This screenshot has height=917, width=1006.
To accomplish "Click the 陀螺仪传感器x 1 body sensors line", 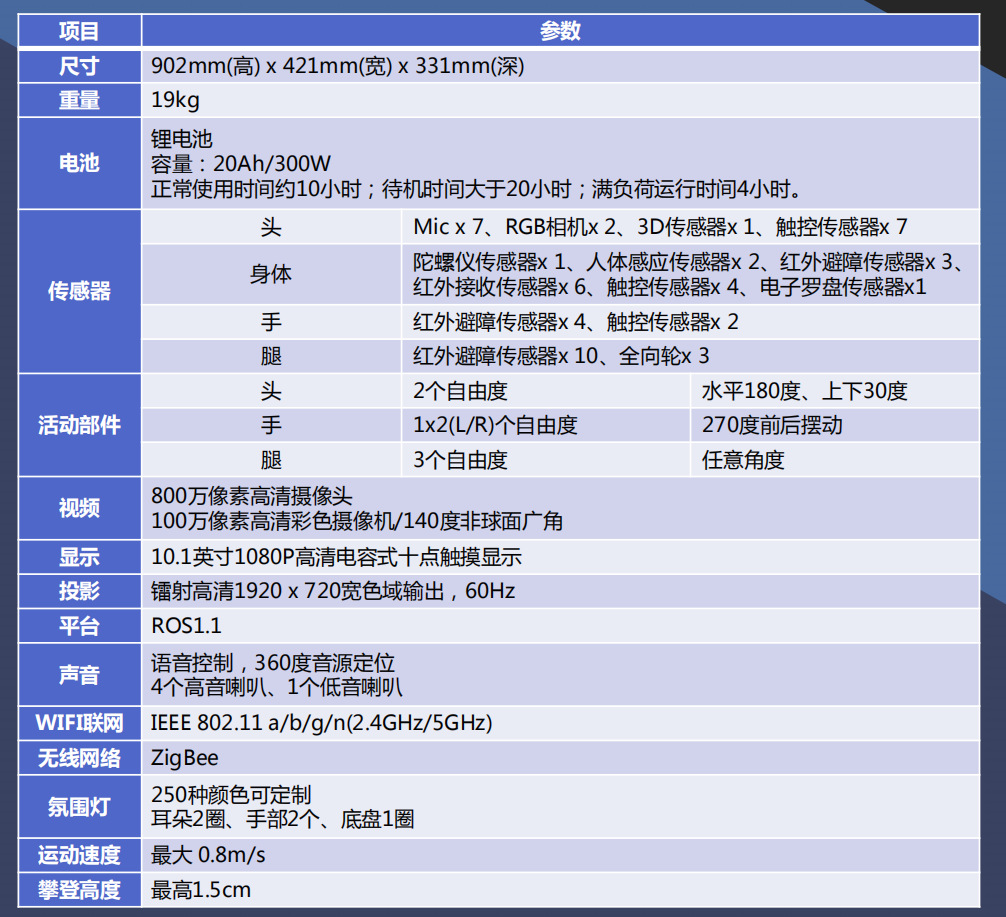I will coord(688,262).
